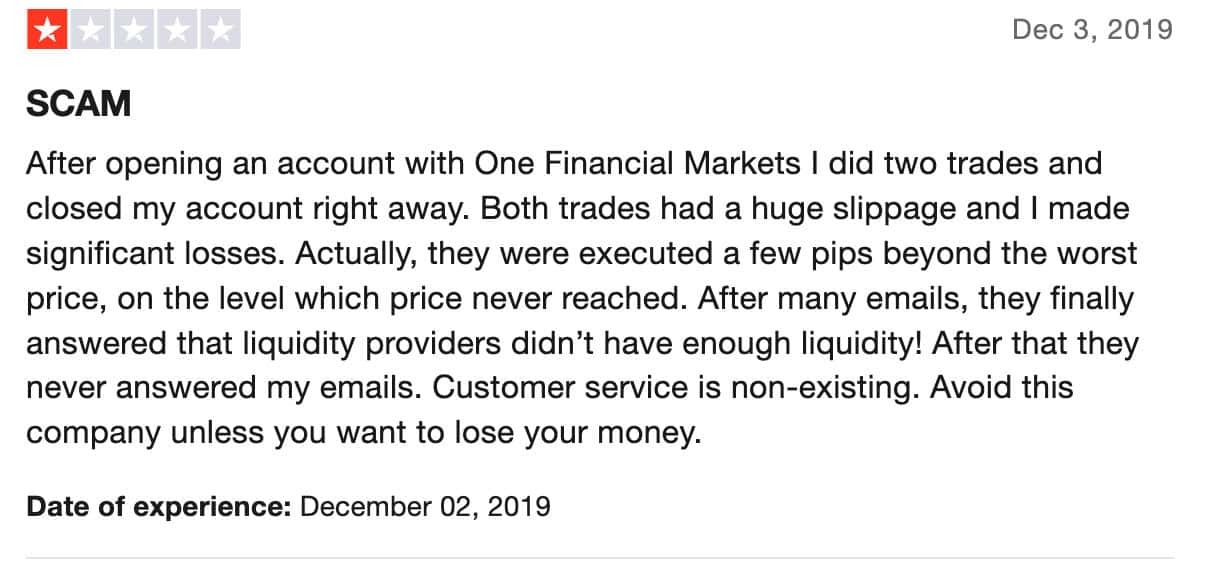Screen dimensions: 1222x568
Task: Click the words "significant losses" in review
Action: pyautogui.click(x=155, y=253)
